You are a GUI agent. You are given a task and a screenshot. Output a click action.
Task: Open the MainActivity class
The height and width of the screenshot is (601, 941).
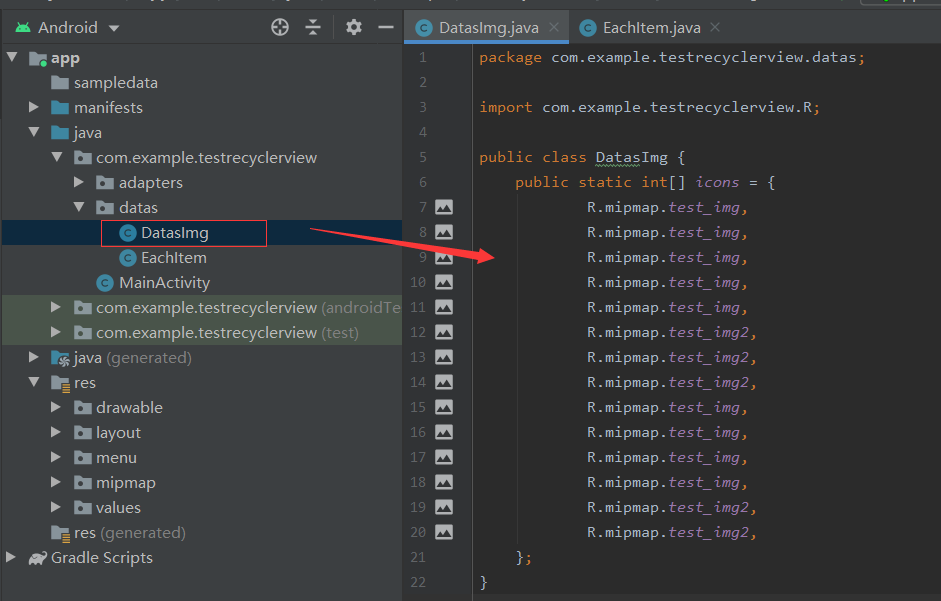[x=164, y=283]
